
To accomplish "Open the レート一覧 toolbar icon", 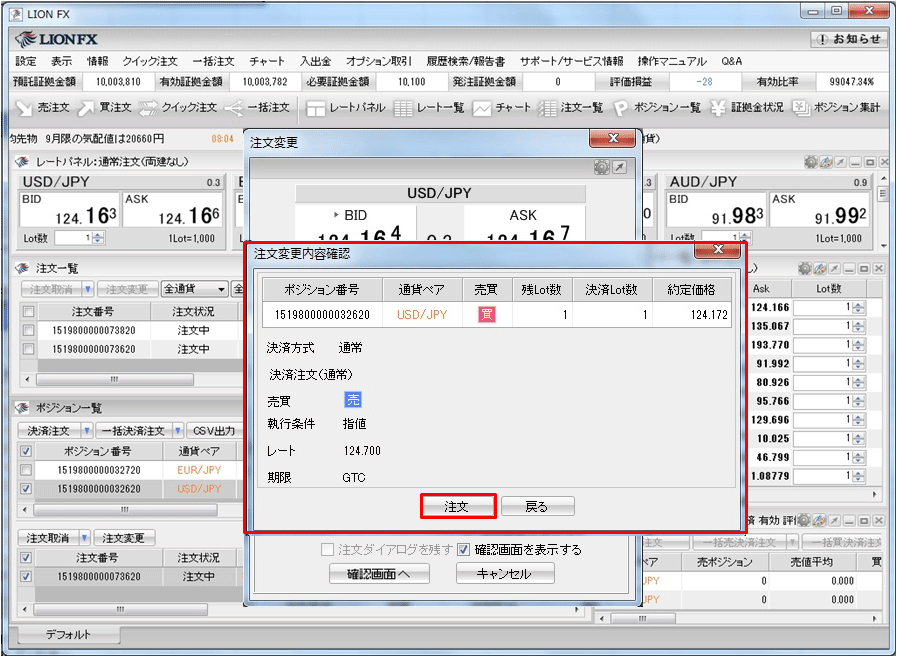I will 429,108.
